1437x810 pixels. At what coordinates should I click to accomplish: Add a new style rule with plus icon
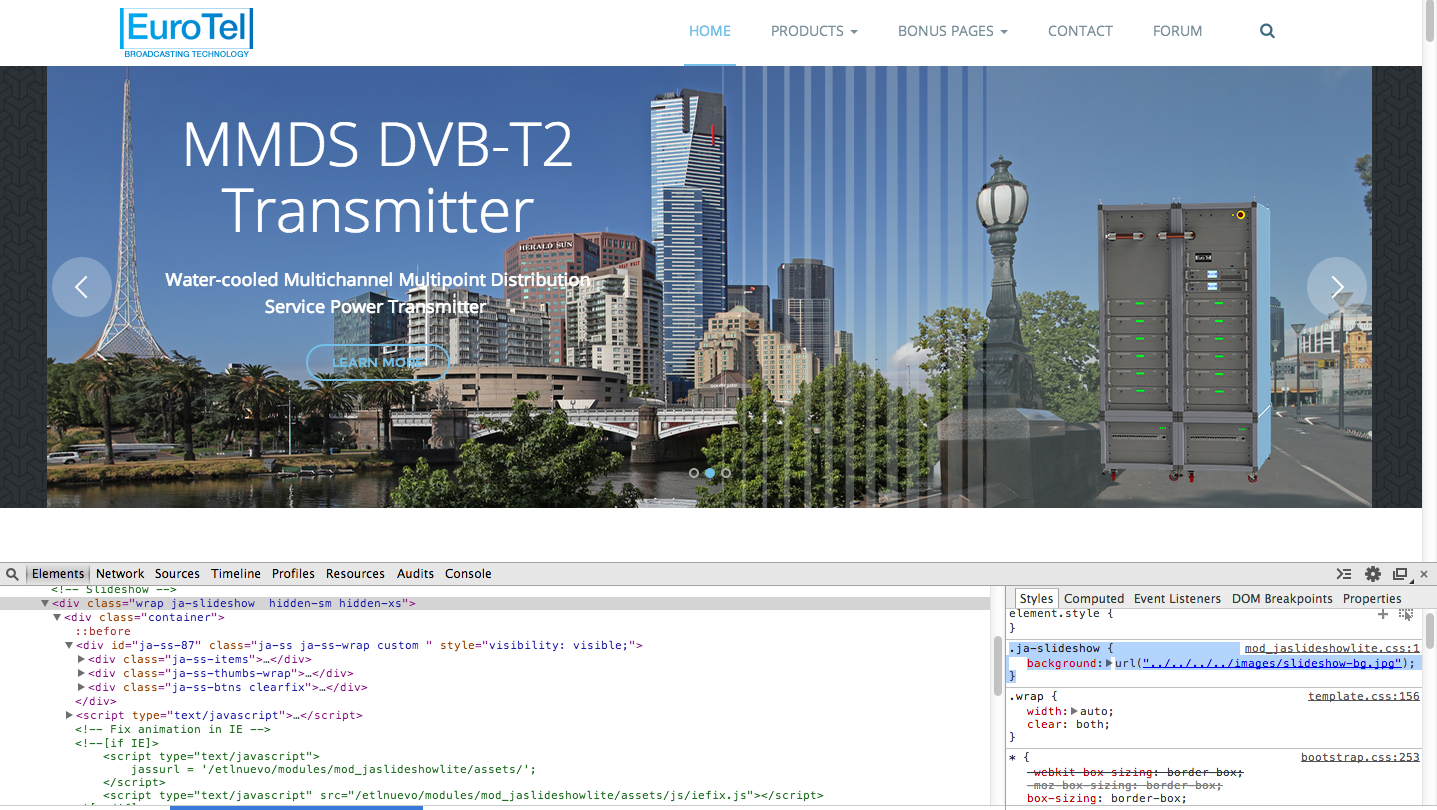[x=1383, y=614]
